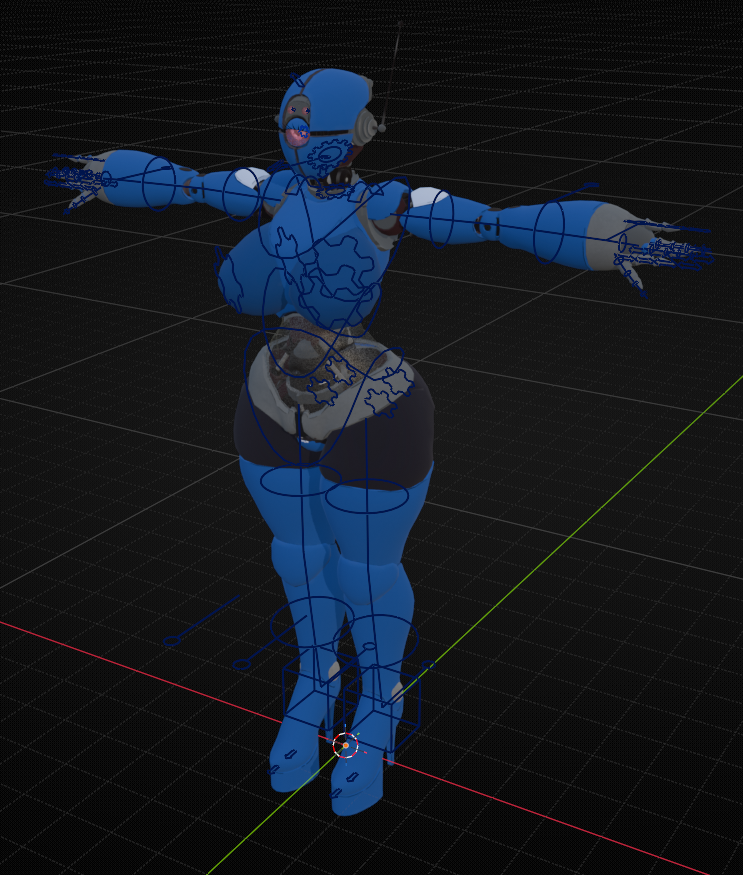The width and height of the screenshot is (743, 875).
Task: Select the small bone widget atop the helmet
Action: click(298, 80)
